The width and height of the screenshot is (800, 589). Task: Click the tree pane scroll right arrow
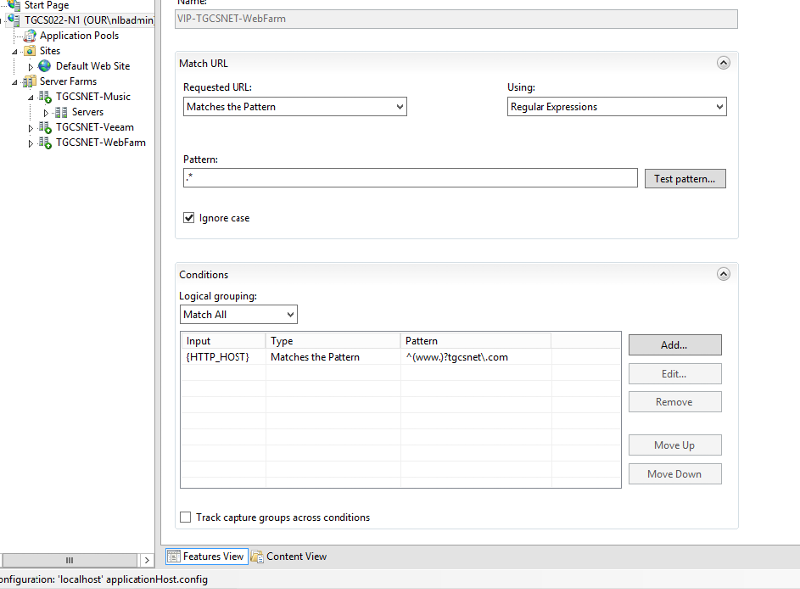click(x=146, y=560)
